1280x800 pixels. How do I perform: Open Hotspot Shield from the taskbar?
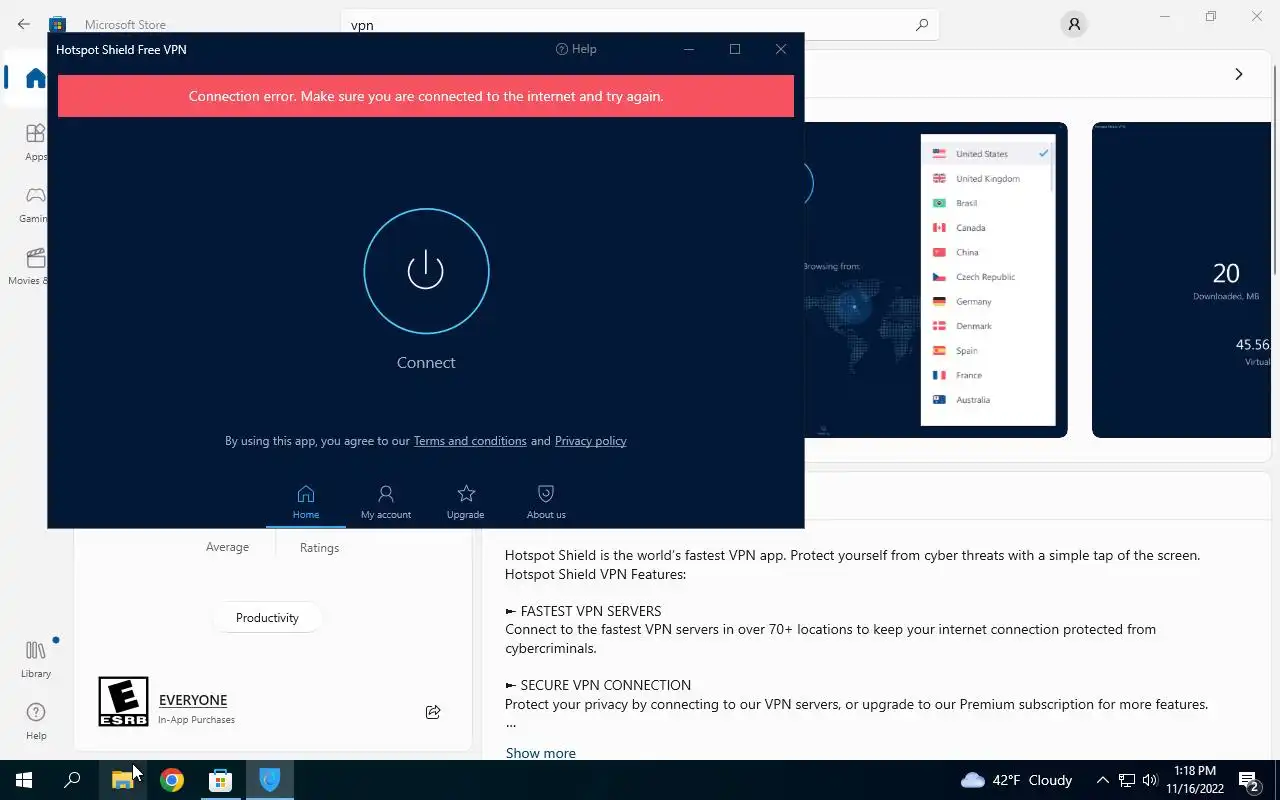(269, 780)
